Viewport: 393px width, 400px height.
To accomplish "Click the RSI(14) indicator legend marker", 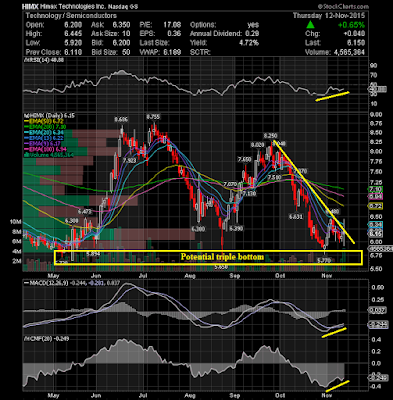I will pos(25,60).
